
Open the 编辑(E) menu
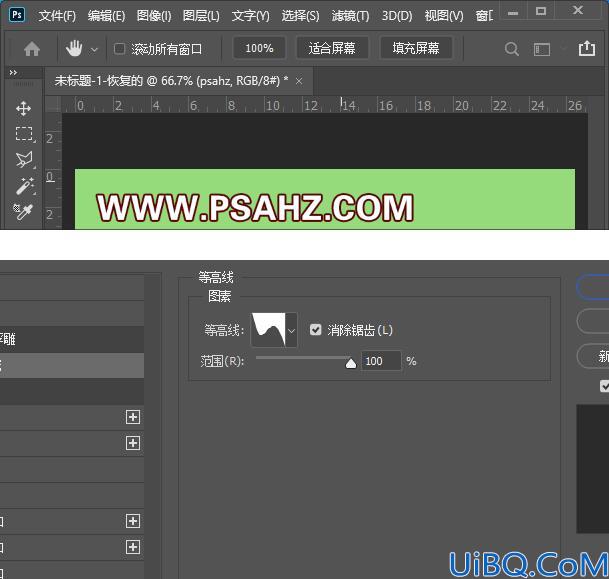tap(106, 16)
